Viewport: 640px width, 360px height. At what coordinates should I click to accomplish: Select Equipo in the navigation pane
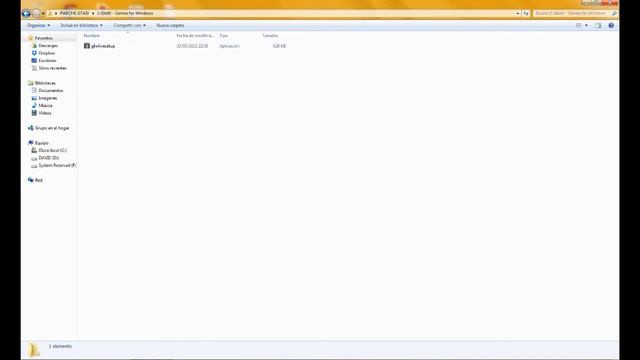[42, 143]
